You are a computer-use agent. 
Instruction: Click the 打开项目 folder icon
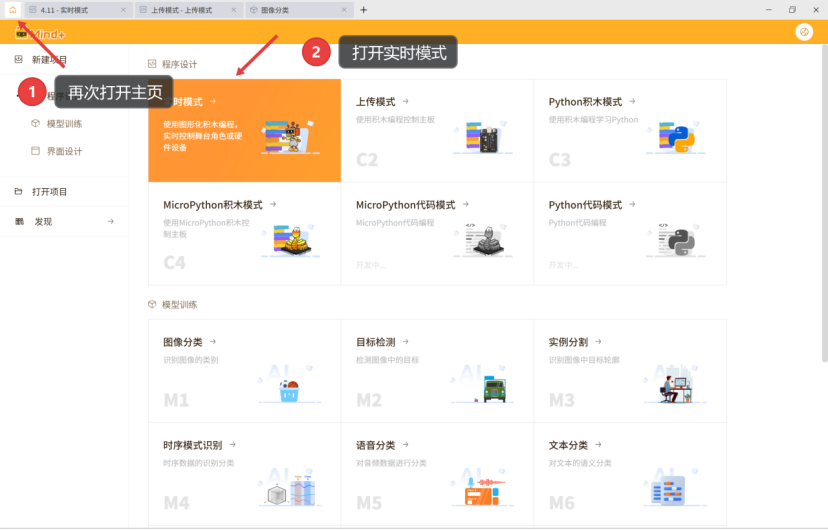pyautogui.click(x=18, y=191)
